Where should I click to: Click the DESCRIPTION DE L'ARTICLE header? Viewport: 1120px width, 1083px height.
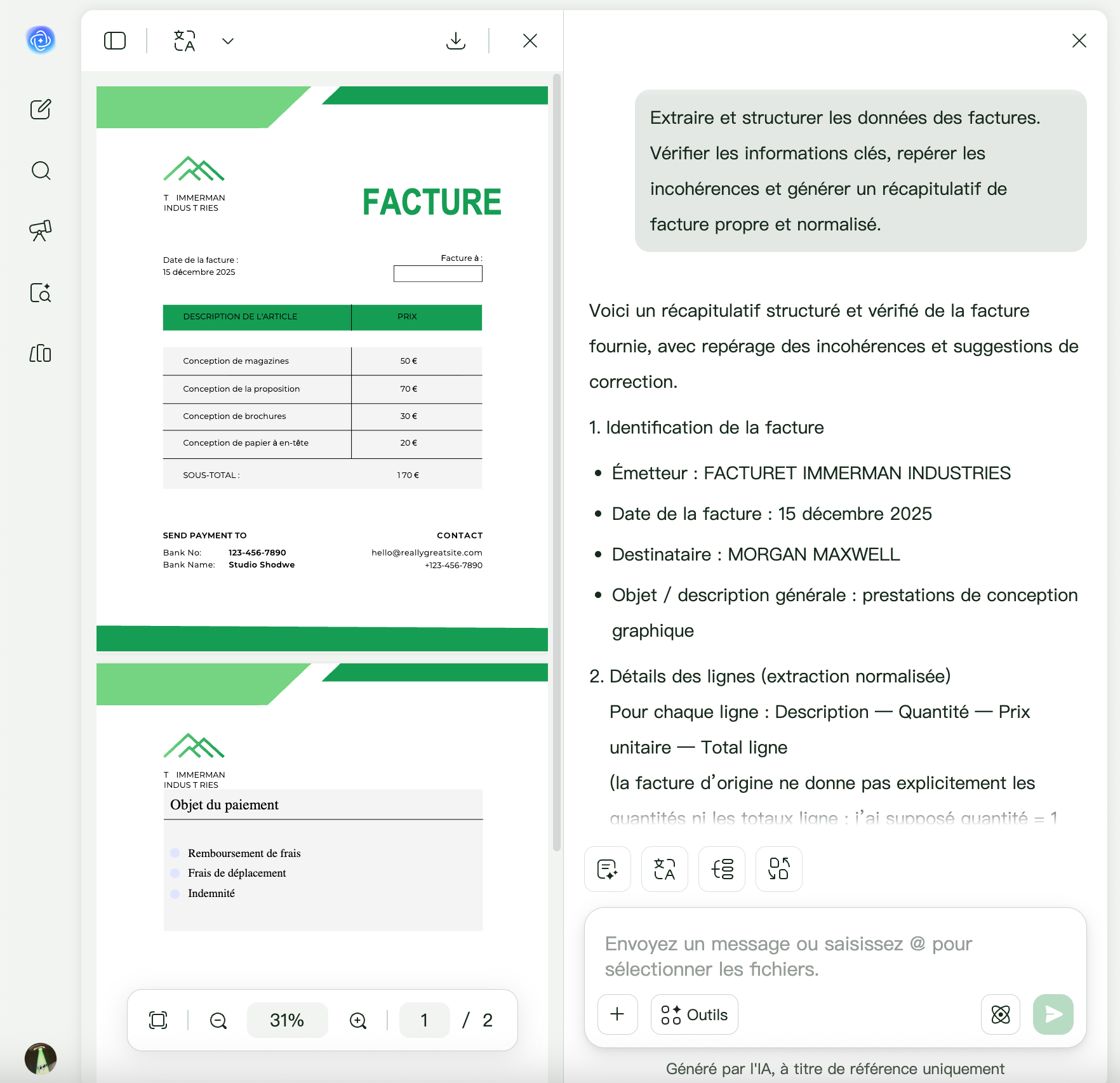[240, 316]
